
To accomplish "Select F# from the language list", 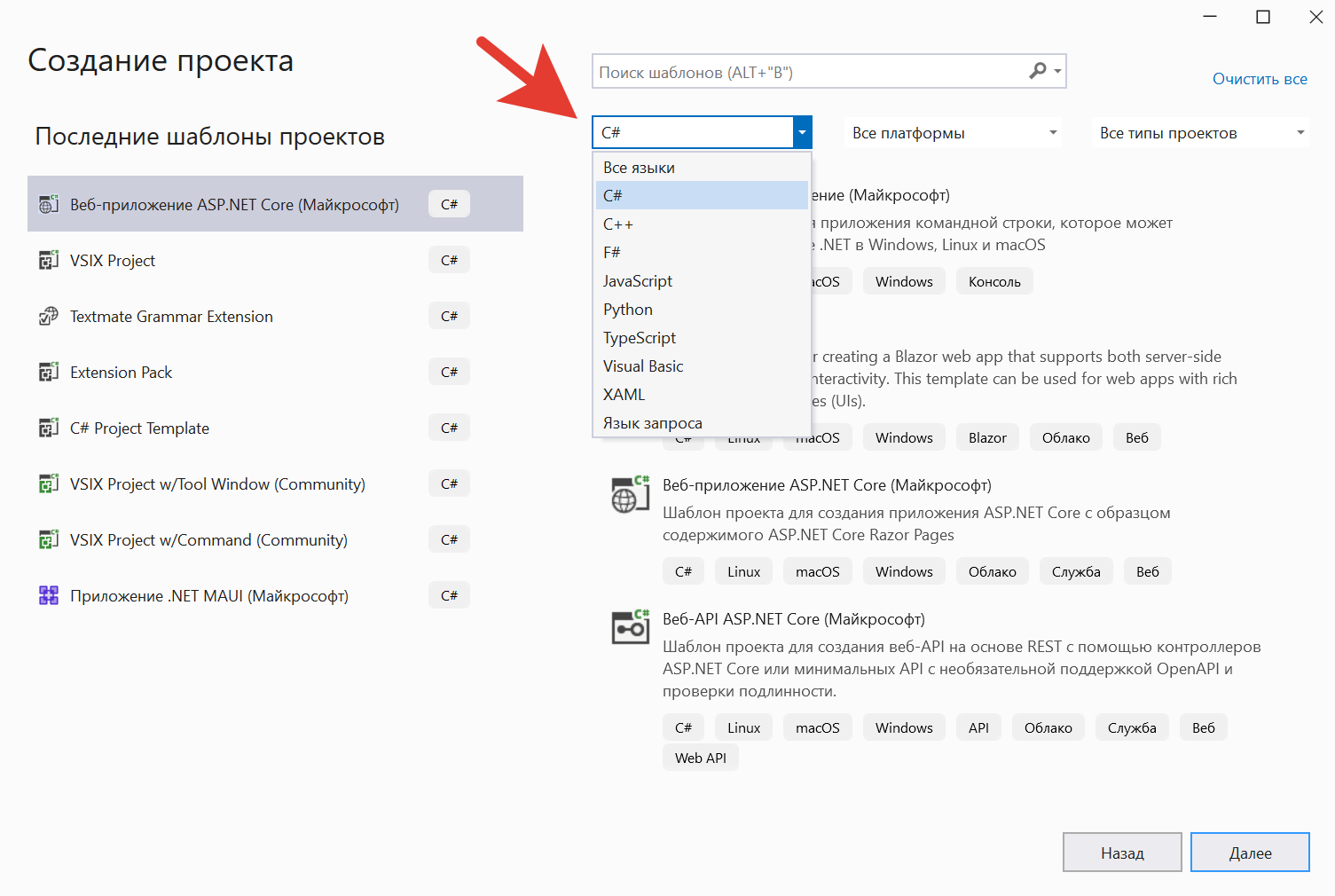I will [x=702, y=252].
